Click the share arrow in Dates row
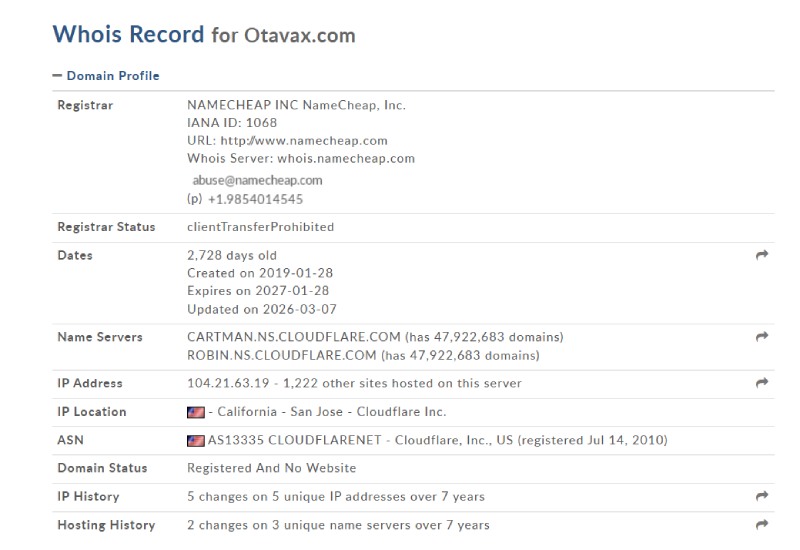 click(x=762, y=255)
